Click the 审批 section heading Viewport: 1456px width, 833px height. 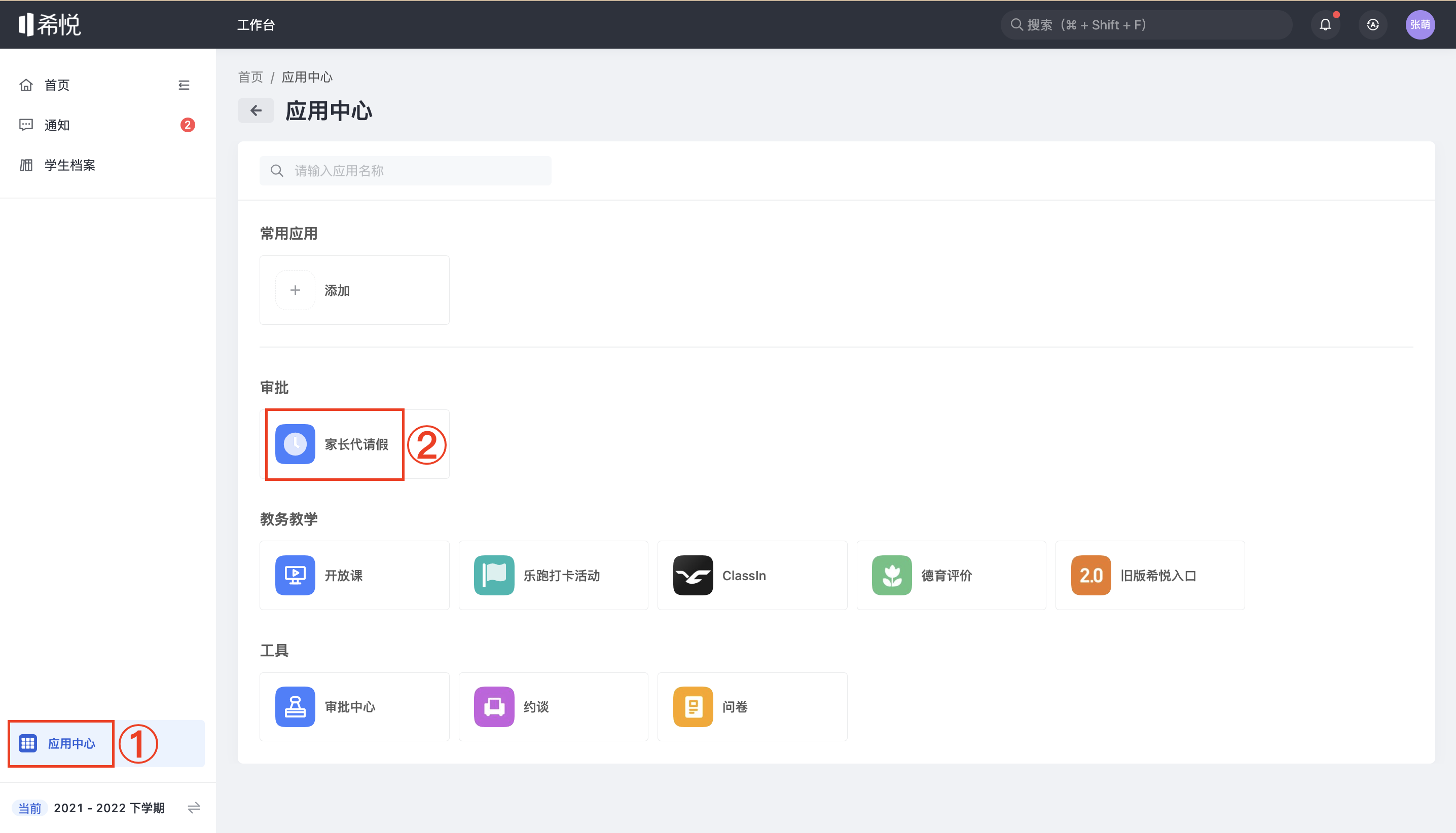coord(274,388)
